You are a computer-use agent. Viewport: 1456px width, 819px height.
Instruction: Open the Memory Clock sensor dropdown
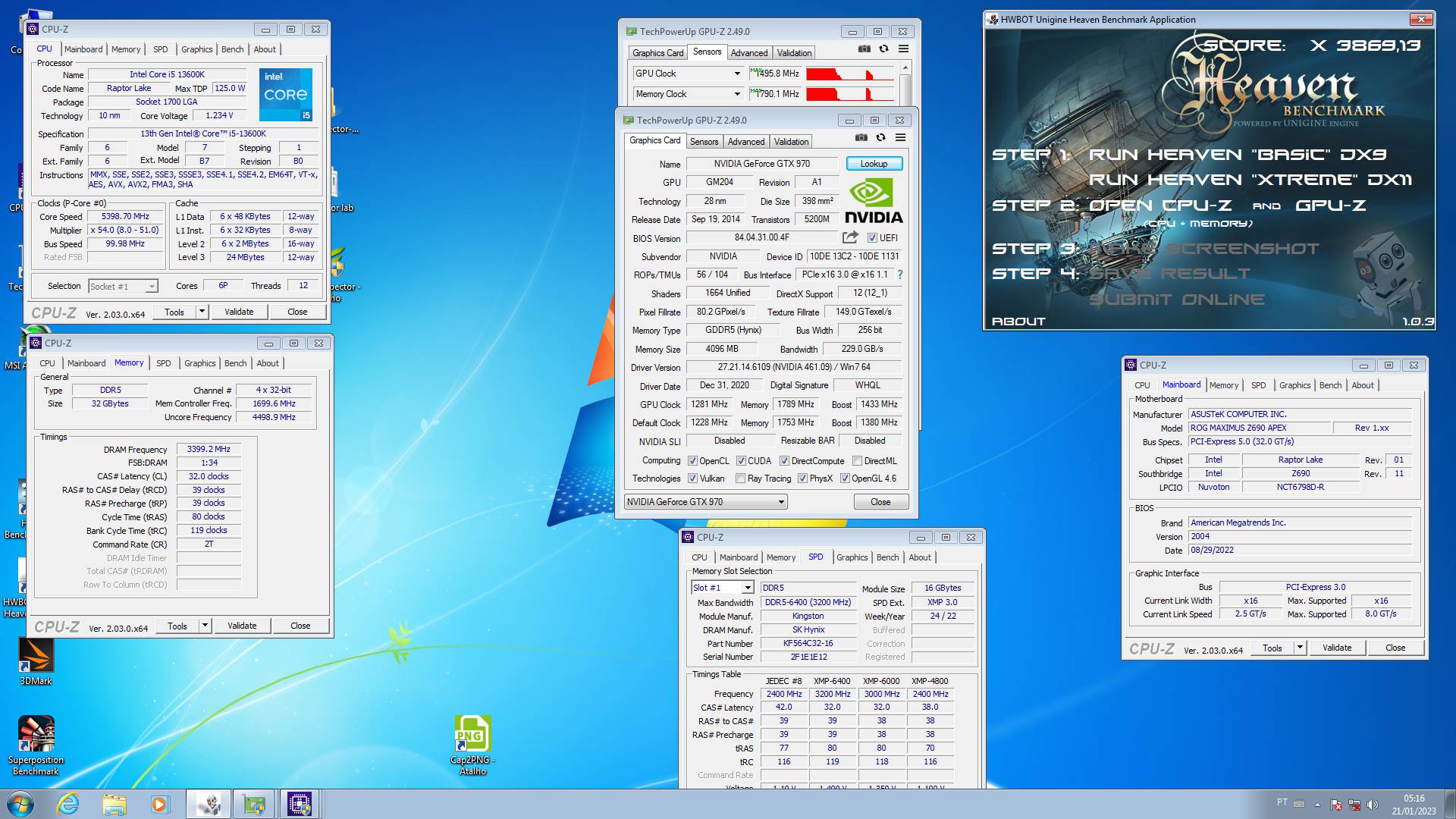click(x=688, y=94)
